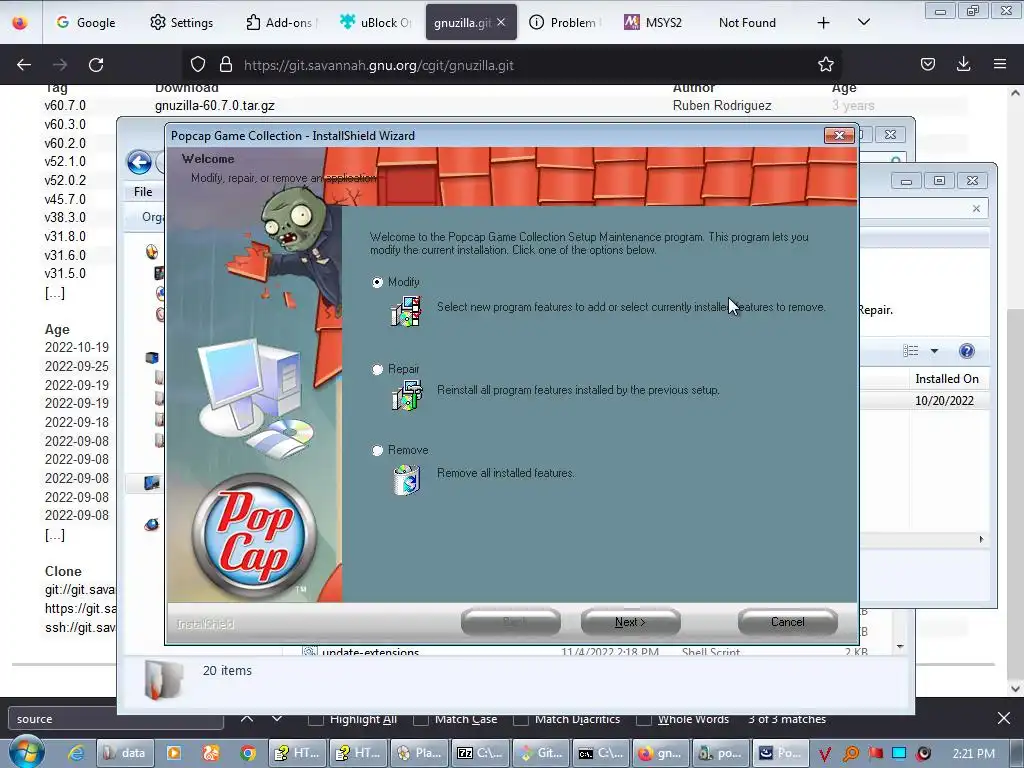Viewport: 1024px width, 768px height.
Task: Click the Explorer window back arrow
Action: tap(139, 162)
